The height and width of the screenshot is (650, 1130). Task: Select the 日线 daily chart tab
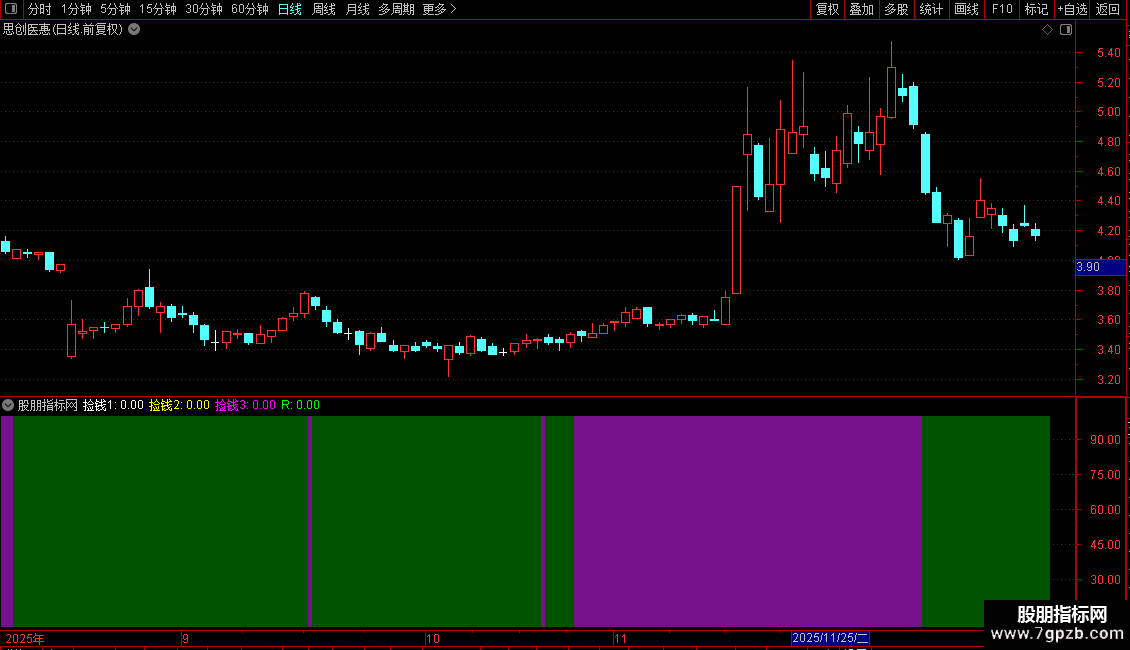click(290, 9)
